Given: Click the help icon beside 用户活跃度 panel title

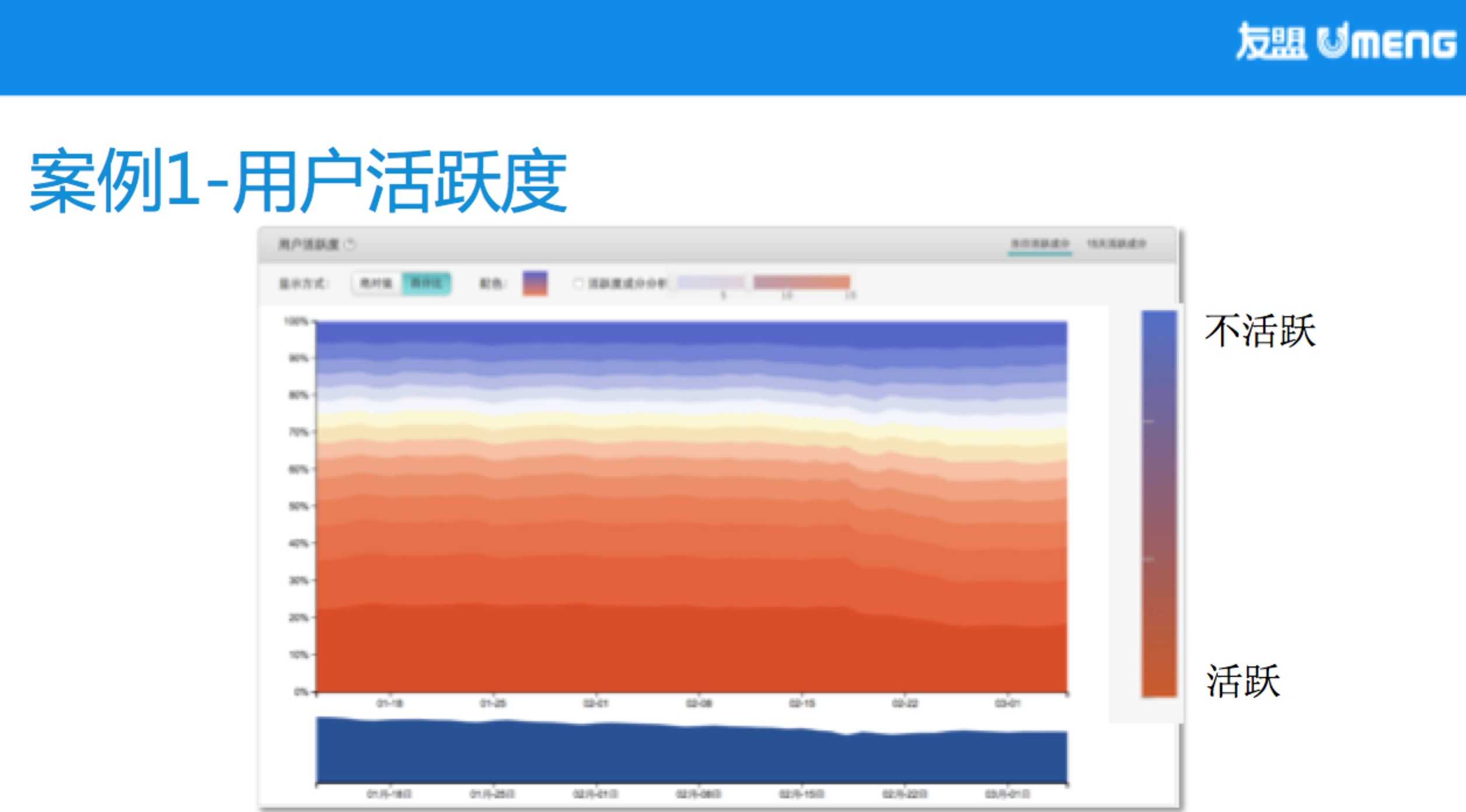Looking at the screenshot, I should click(x=350, y=244).
